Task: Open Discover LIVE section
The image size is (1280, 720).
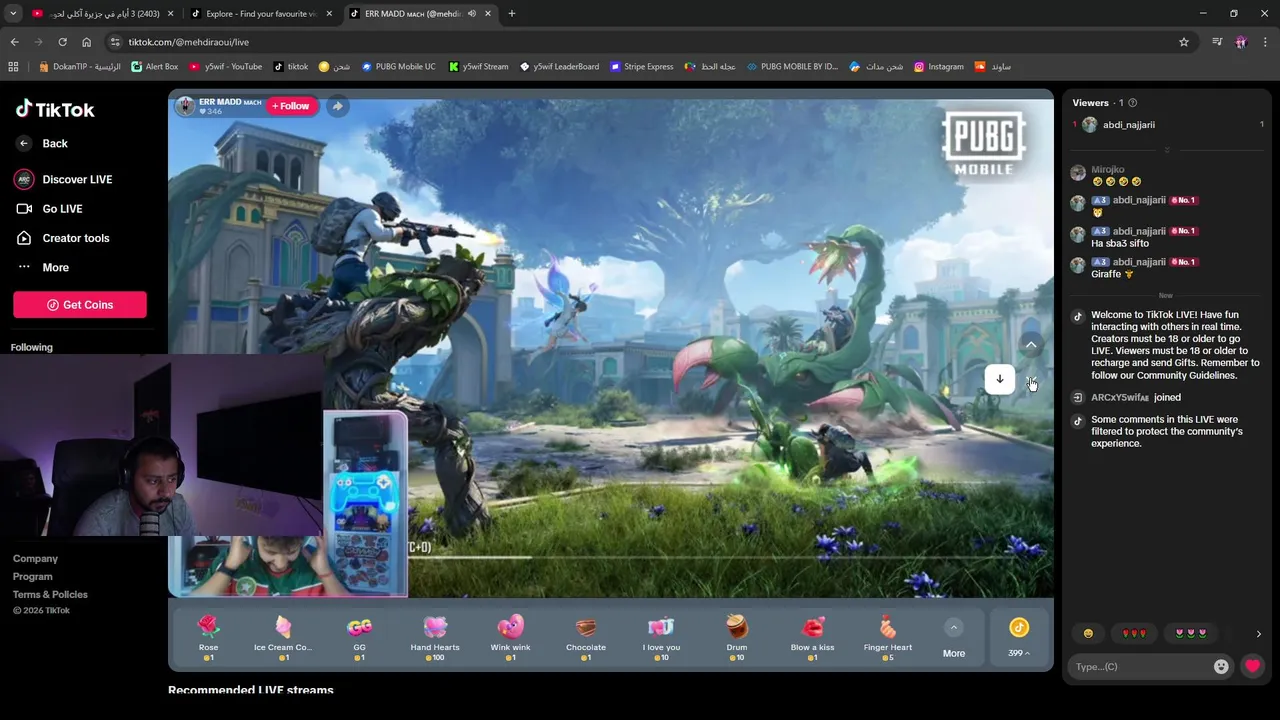Action: (x=64, y=179)
